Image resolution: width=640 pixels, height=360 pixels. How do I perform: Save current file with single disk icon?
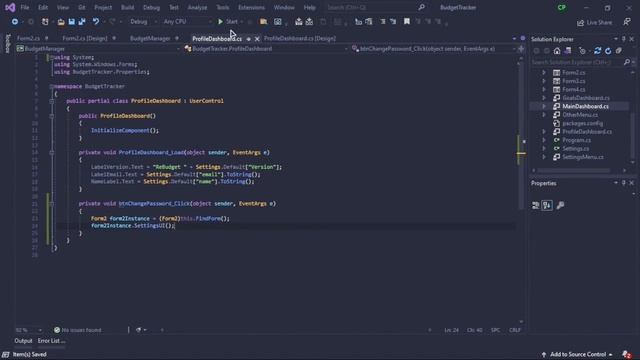coord(71,22)
